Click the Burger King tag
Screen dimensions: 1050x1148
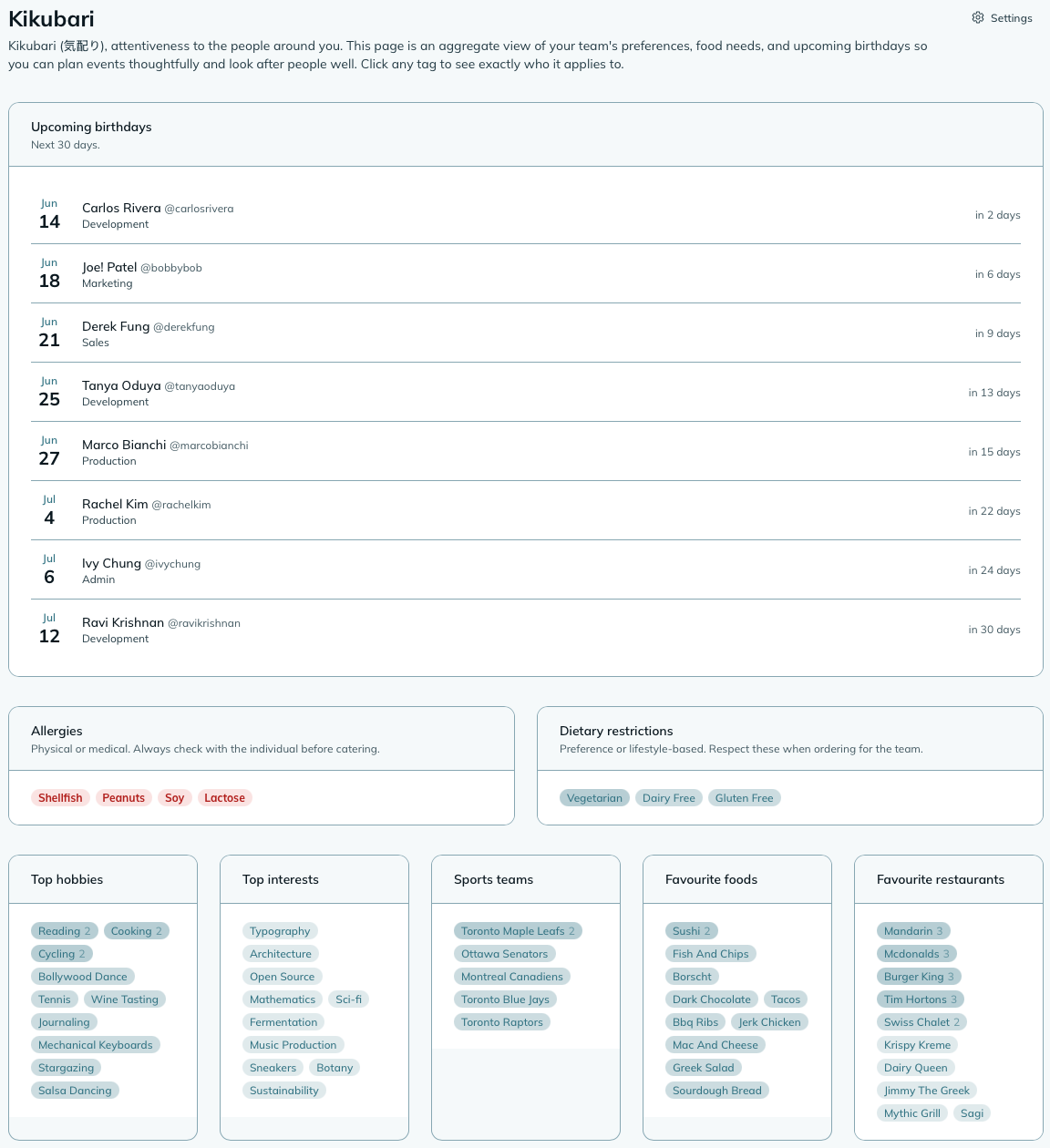click(x=920, y=977)
